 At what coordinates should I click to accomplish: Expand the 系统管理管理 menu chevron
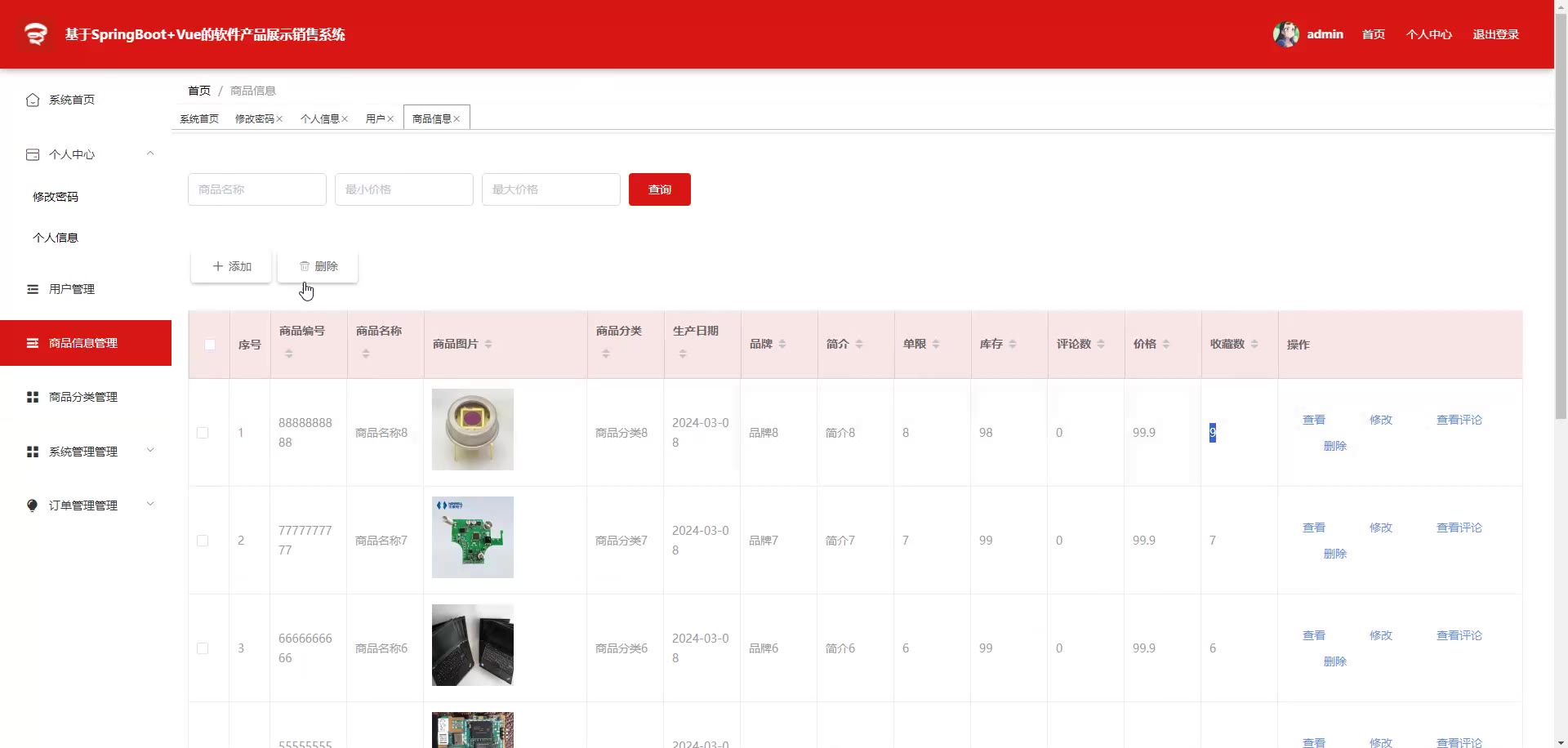tap(150, 451)
